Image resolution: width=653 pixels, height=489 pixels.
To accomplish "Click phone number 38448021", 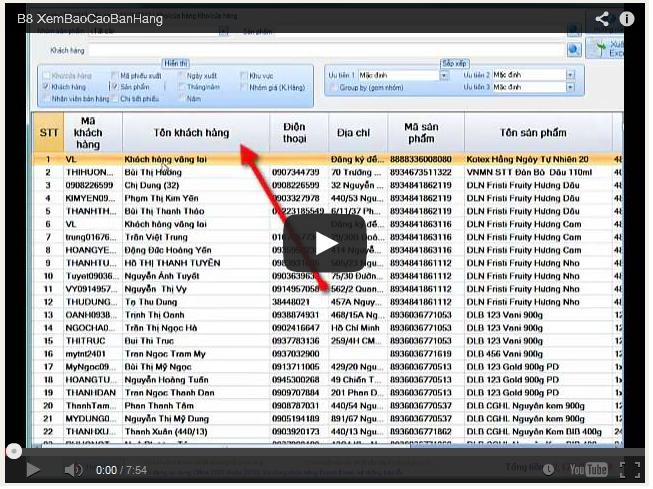I will (292, 303).
